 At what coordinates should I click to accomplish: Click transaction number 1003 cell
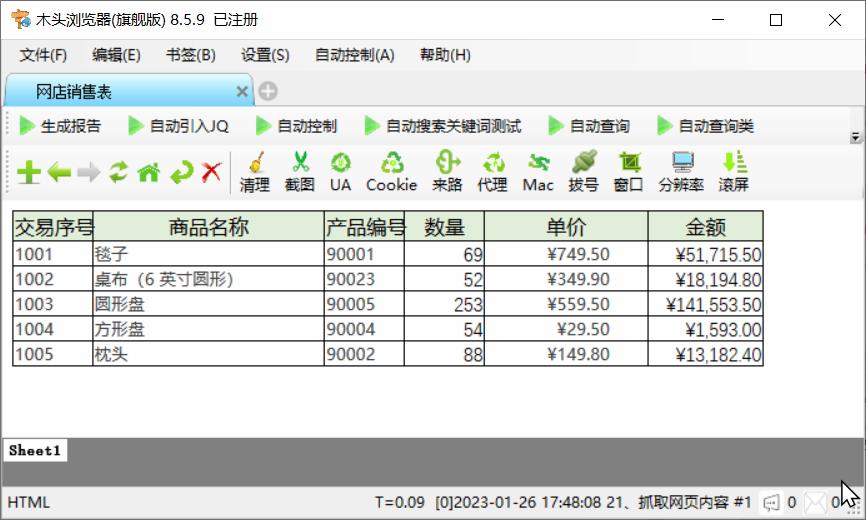[53, 304]
